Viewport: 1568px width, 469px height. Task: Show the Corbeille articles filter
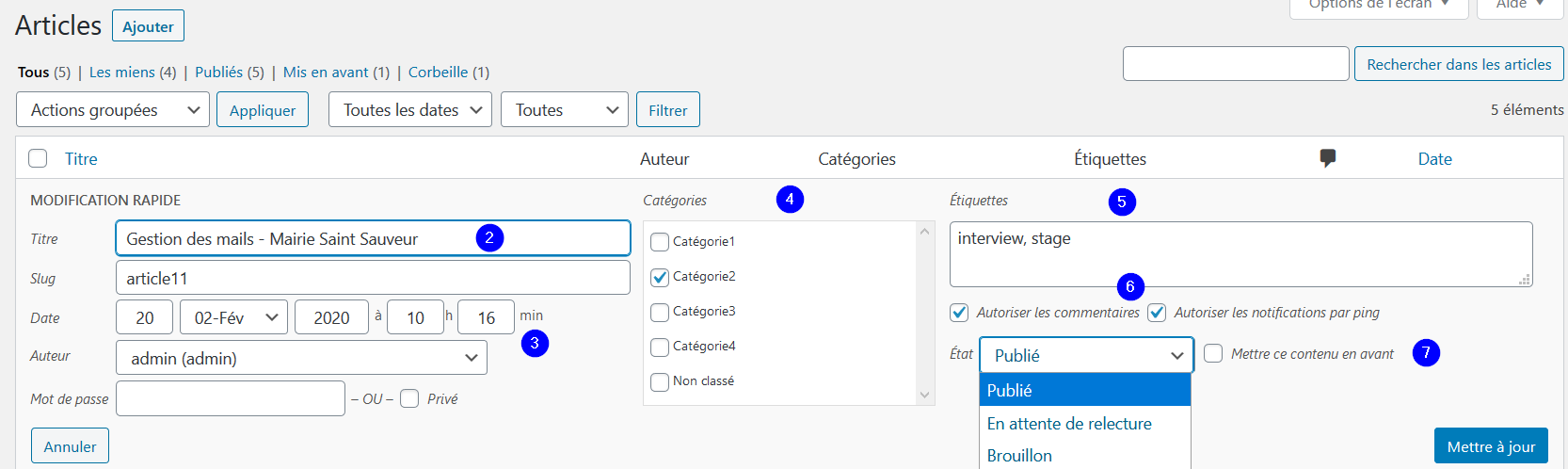(438, 72)
